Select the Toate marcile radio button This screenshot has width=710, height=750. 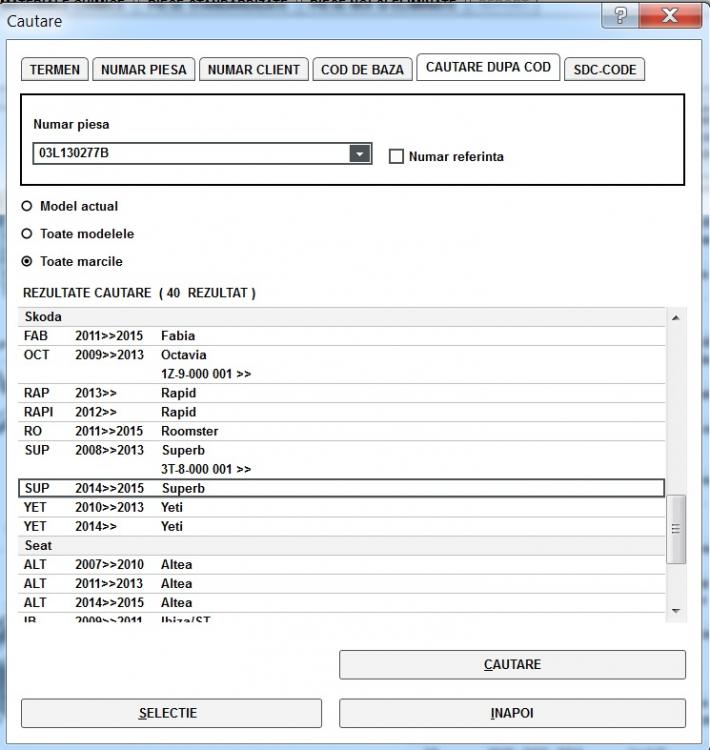click(27, 262)
